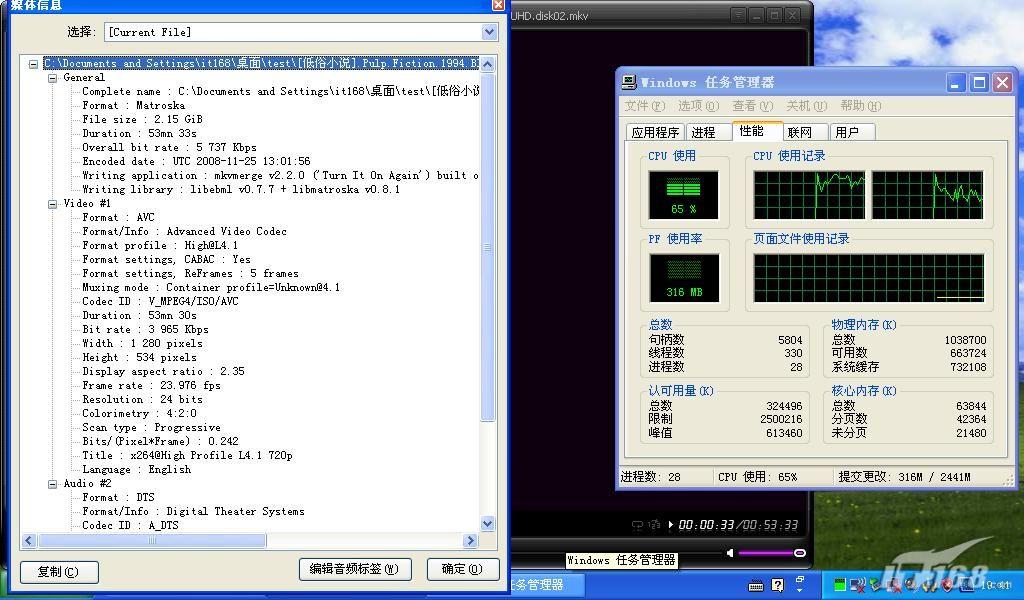
Task: Open the 关机(U) menu in Task Manager
Action: click(807, 106)
